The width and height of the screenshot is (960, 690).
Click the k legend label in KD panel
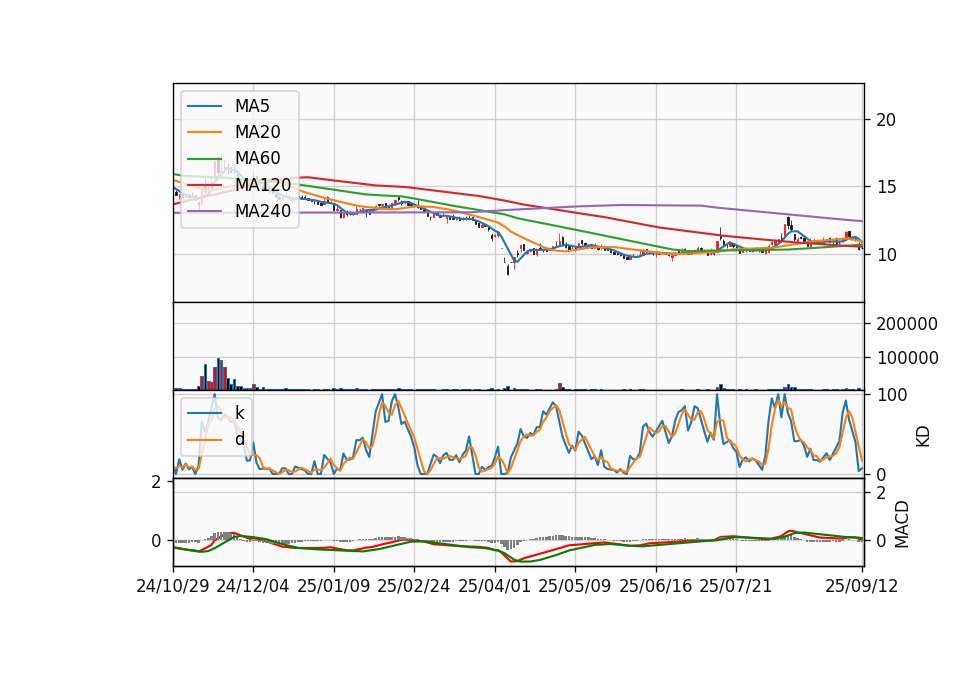[x=239, y=413]
